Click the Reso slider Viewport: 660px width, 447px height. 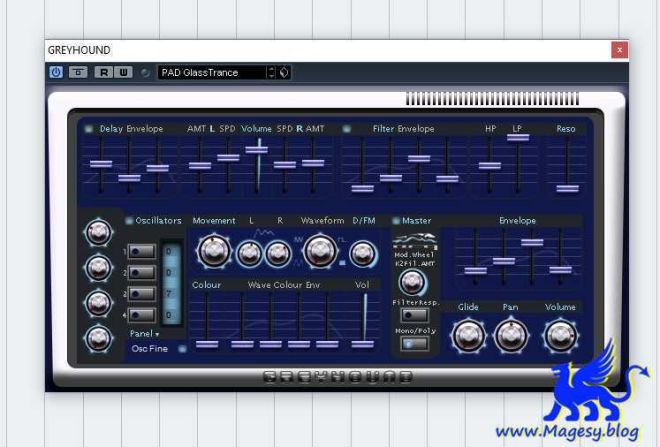pos(567,189)
